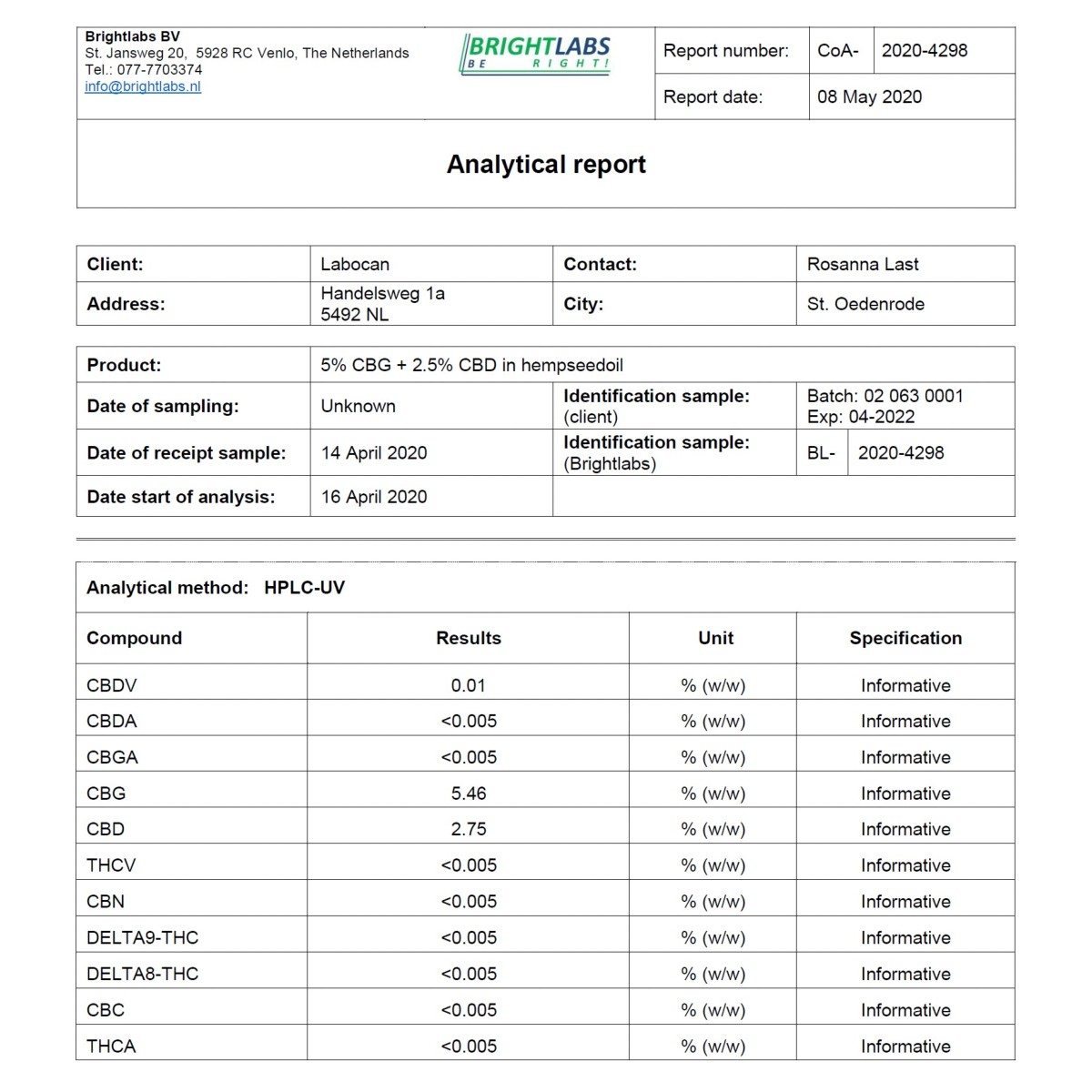The width and height of the screenshot is (1092, 1092).
Task: Click the 'DELTA9-THC' compound name
Action: click(142, 938)
